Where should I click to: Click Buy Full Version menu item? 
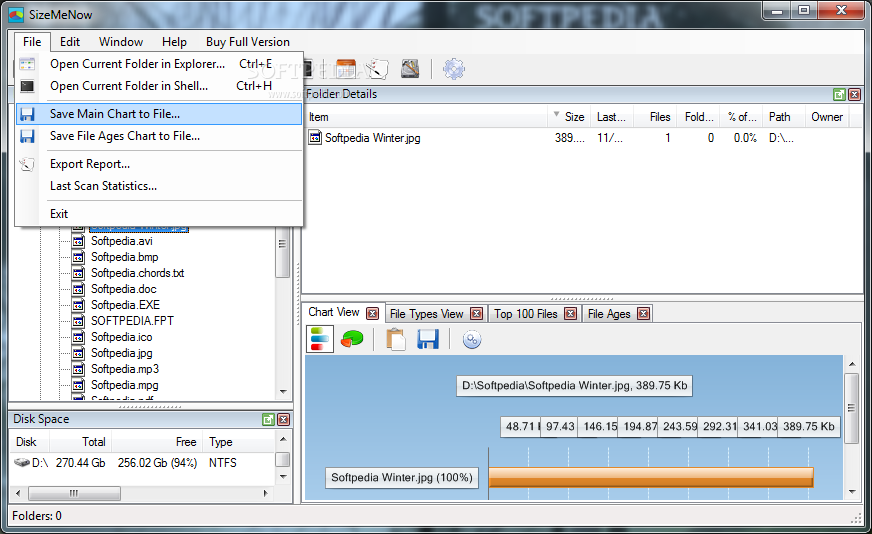(247, 42)
